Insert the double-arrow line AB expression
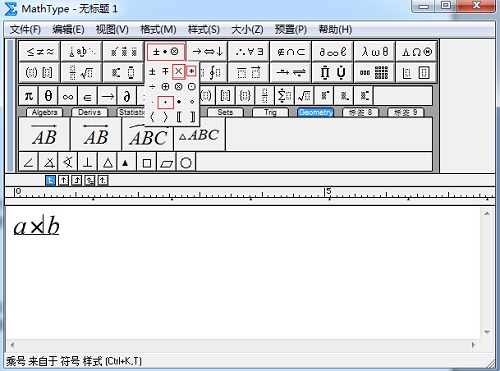The height and width of the screenshot is (371, 500). 96,134
